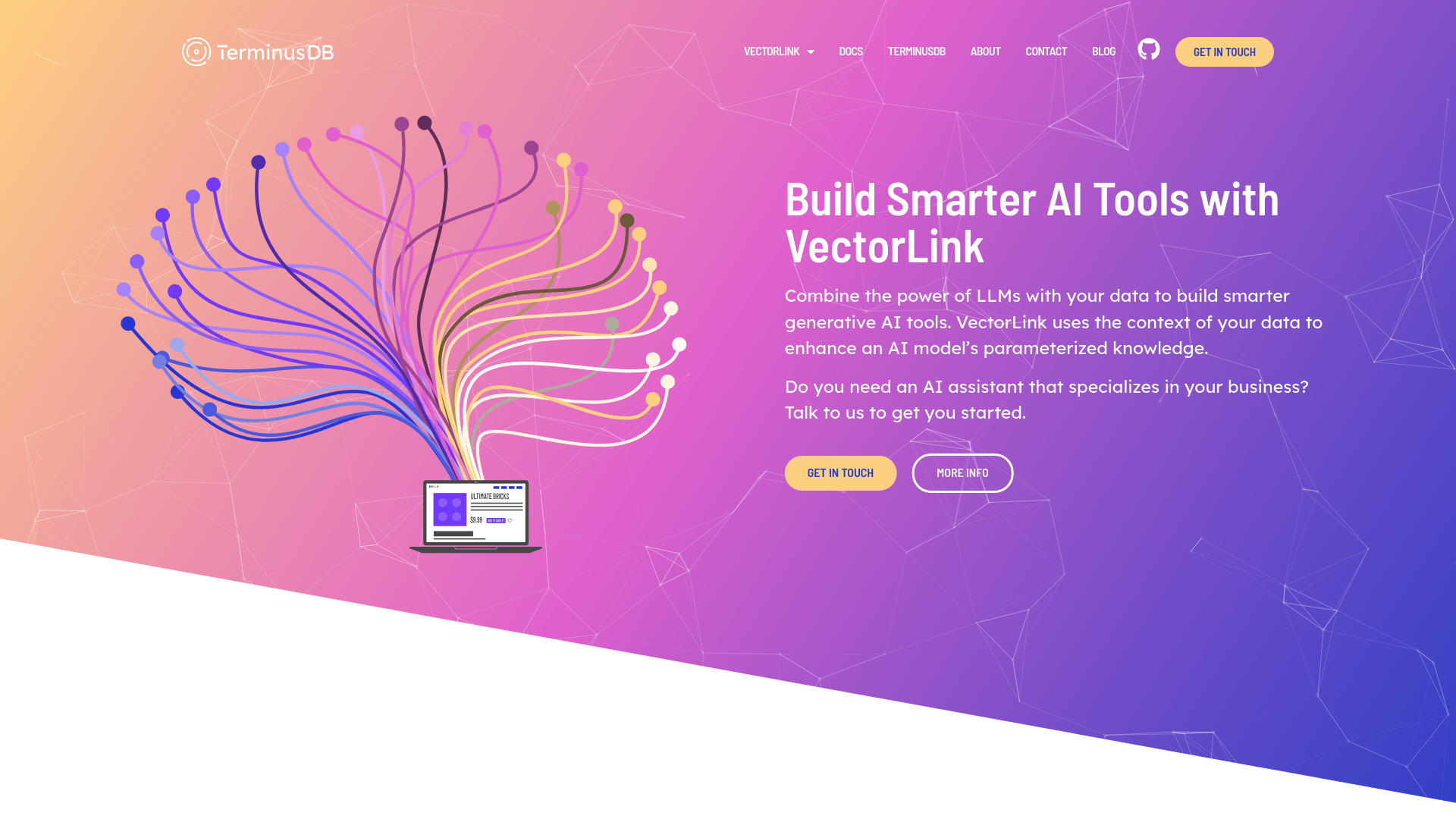Navigate to BLOG menu item
Image resolution: width=1456 pixels, height=819 pixels.
[1103, 51]
